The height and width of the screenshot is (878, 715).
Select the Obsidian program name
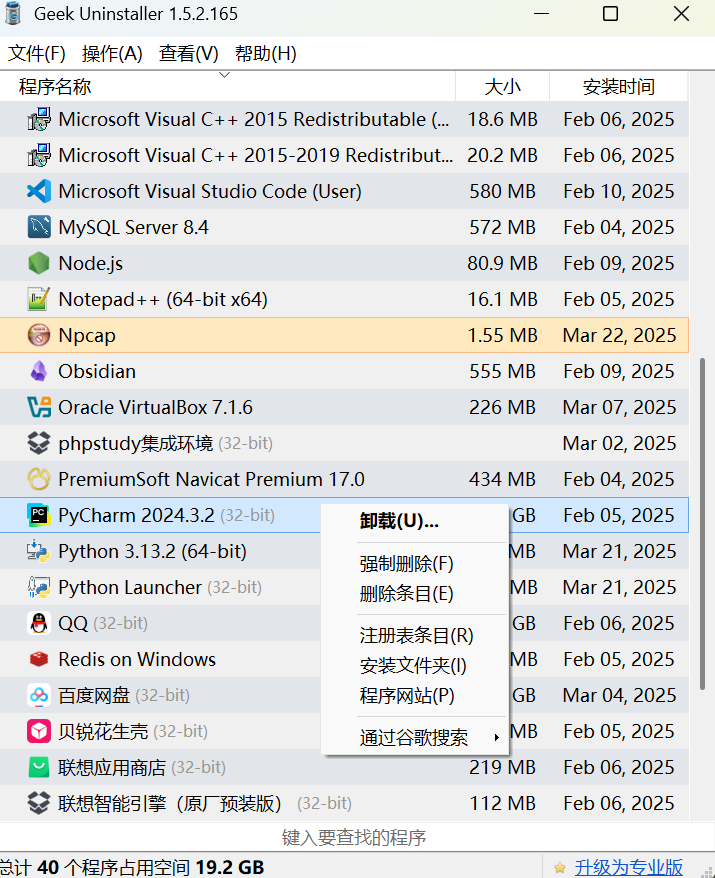(x=97, y=371)
